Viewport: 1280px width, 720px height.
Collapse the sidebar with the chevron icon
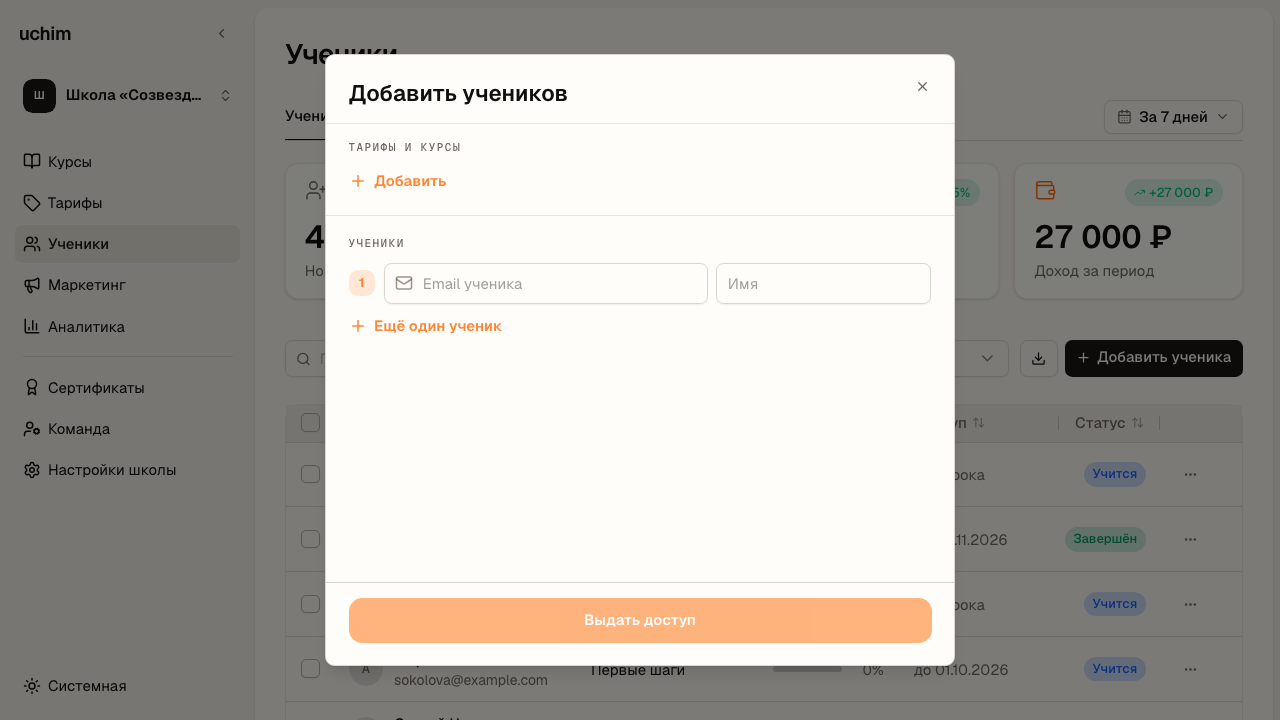pos(222,34)
